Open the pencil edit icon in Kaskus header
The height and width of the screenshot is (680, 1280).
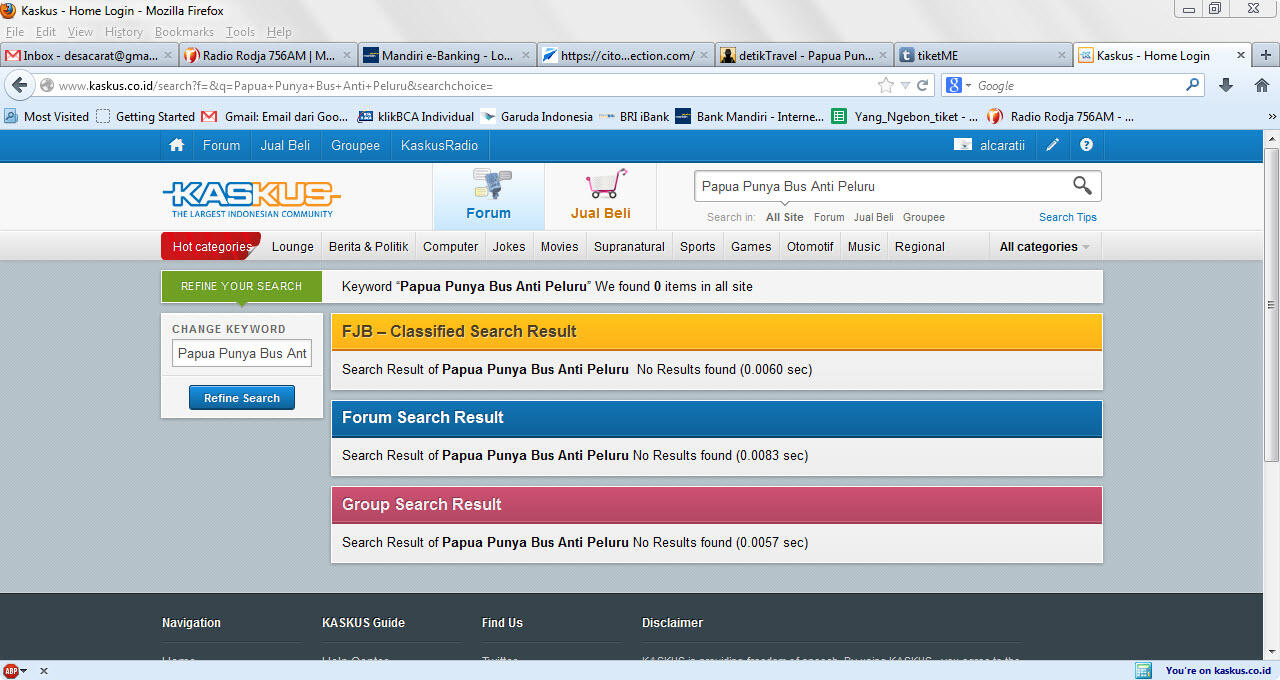tap(1053, 145)
